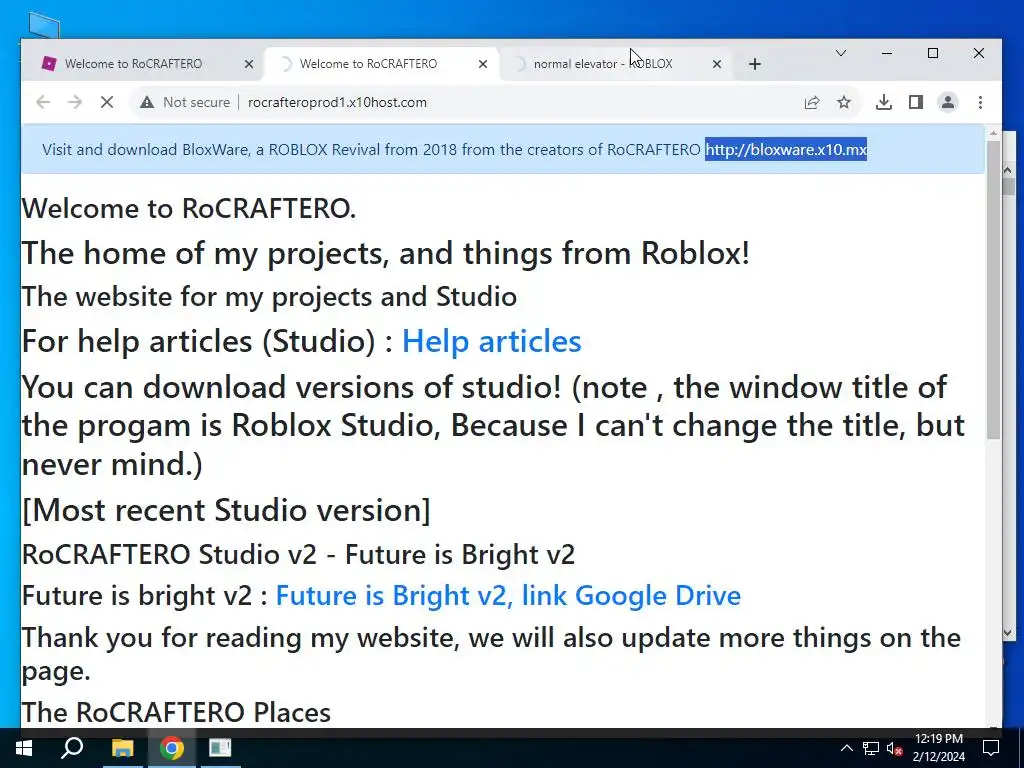Image resolution: width=1024 pixels, height=768 pixels.
Task: Open network status tray icon
Action: (x=871, y=748)
